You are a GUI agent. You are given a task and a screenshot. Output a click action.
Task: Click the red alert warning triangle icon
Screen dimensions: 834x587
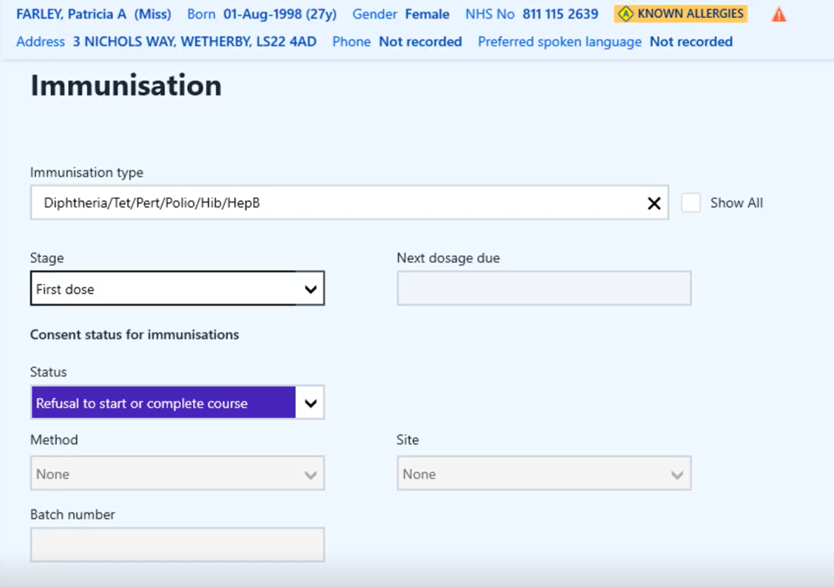pos(779,14)
